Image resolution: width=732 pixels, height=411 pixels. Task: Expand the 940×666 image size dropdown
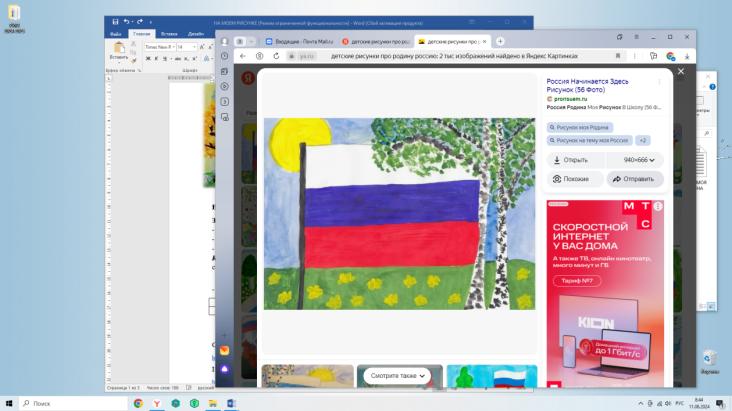click(638, 160)
